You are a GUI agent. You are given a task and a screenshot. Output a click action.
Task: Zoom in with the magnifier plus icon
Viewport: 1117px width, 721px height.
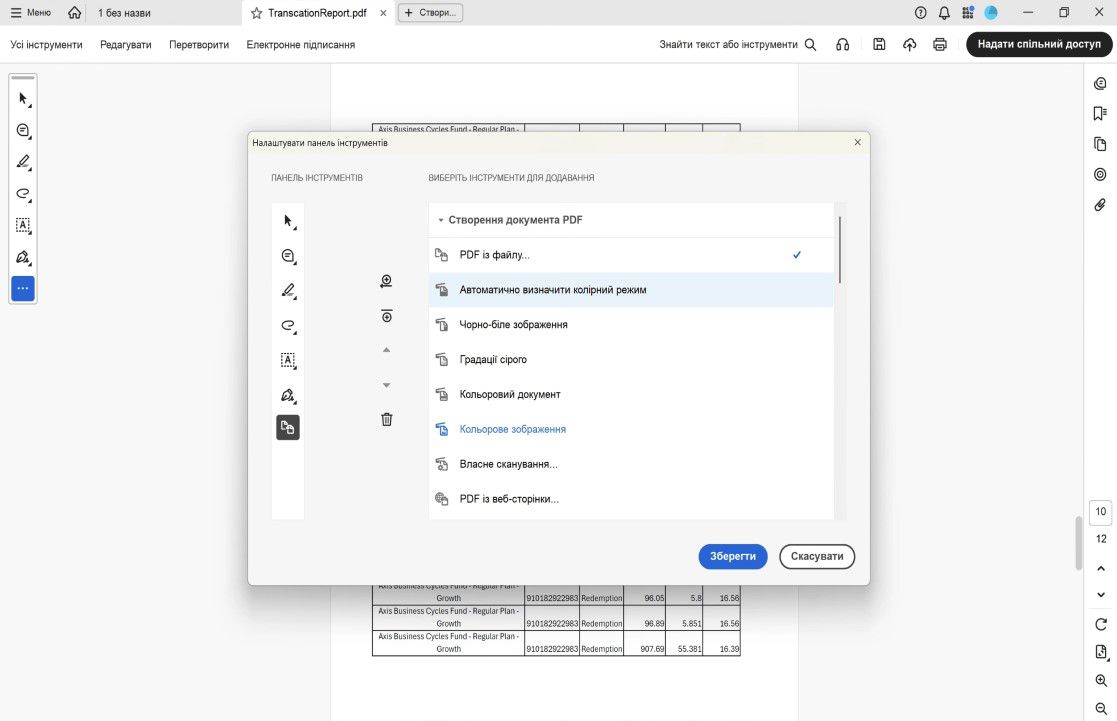1101,680
